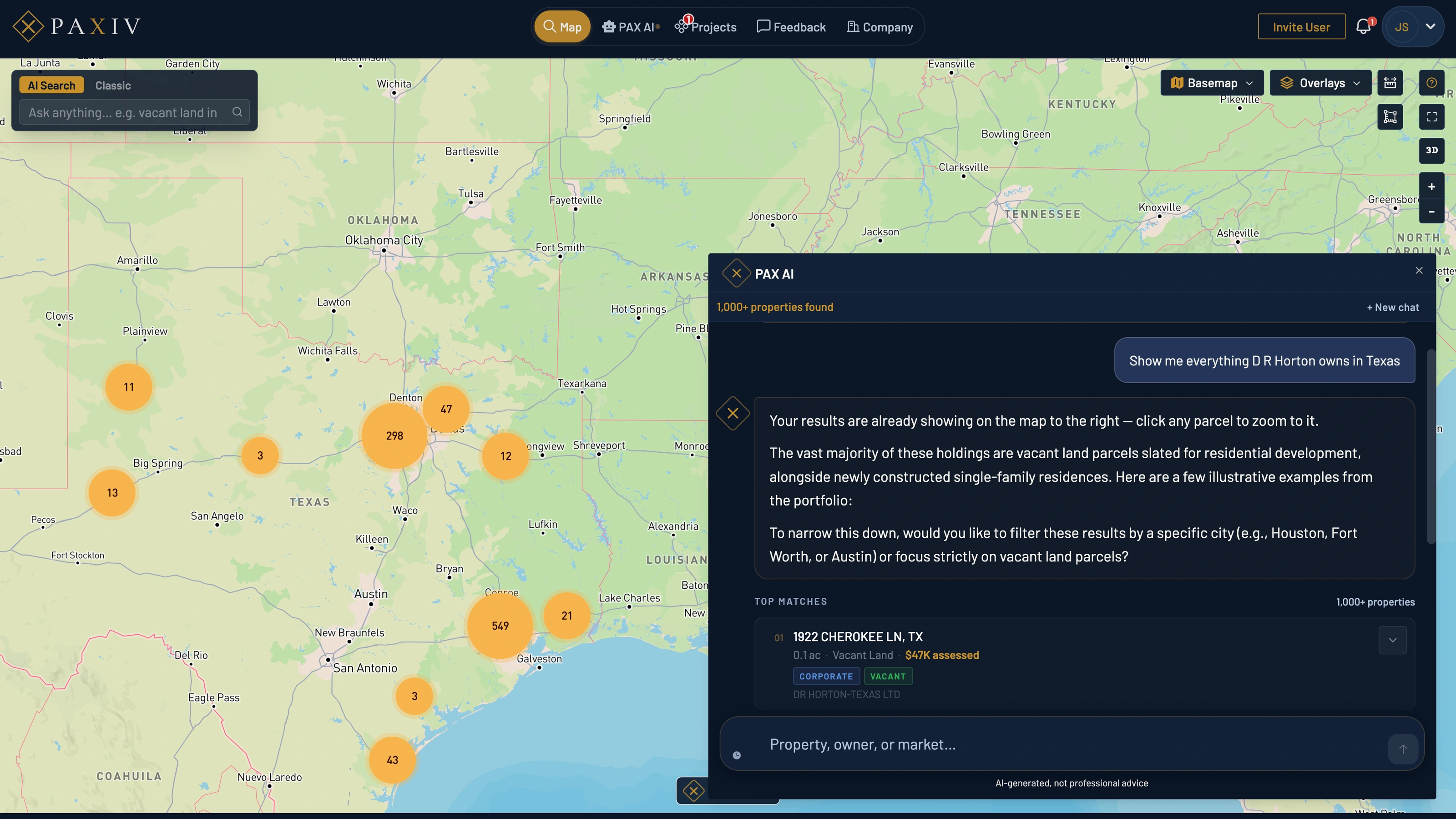Click the AI-generated disclaimer text
This screenshot has height=819, width=1456.
pos(1071,784)
